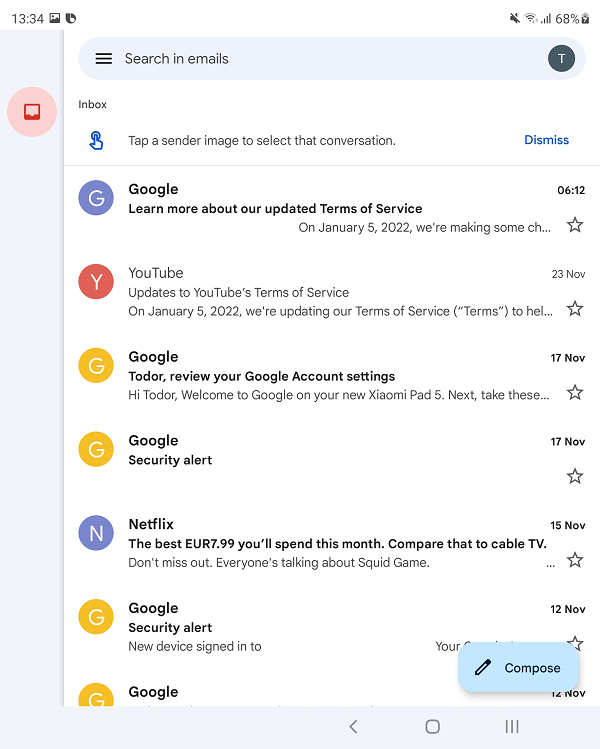Select Google Terms of Service sender avatar
Viewport: 600px width, 749px height.
pyautogui.click(x=96, y=198)
